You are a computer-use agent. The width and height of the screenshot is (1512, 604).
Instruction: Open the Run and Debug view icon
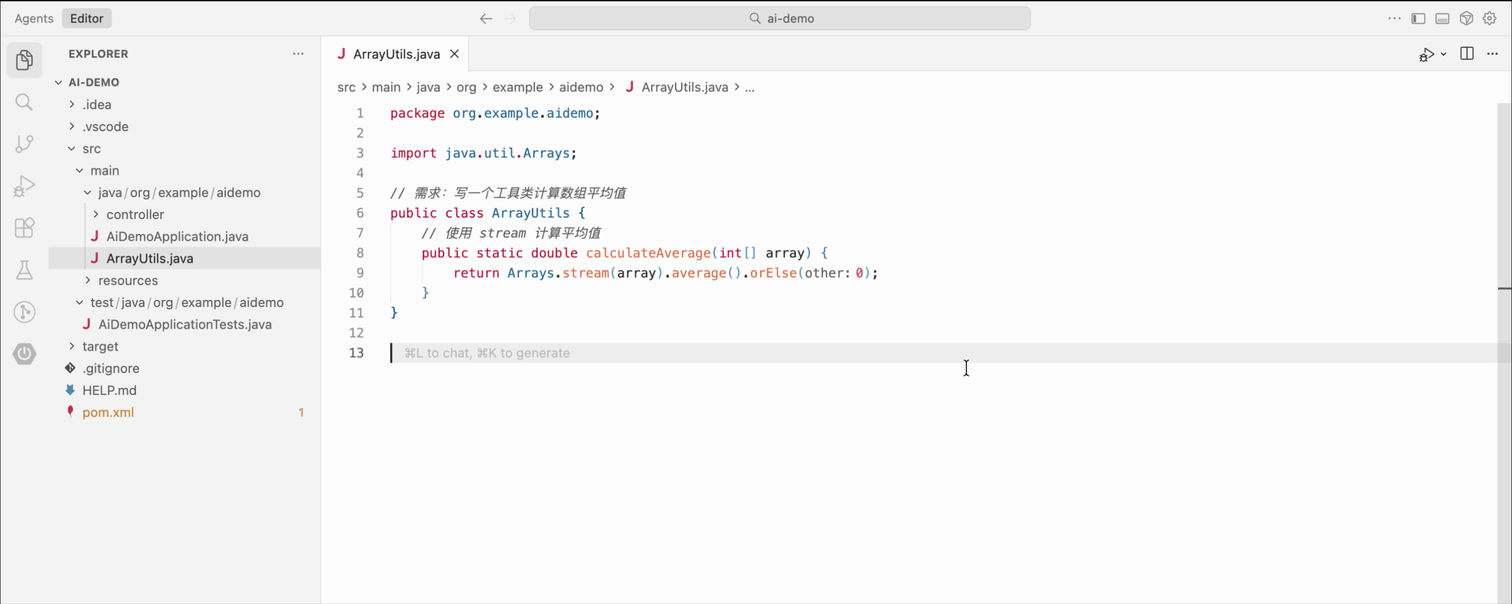[x=24, y=186]
